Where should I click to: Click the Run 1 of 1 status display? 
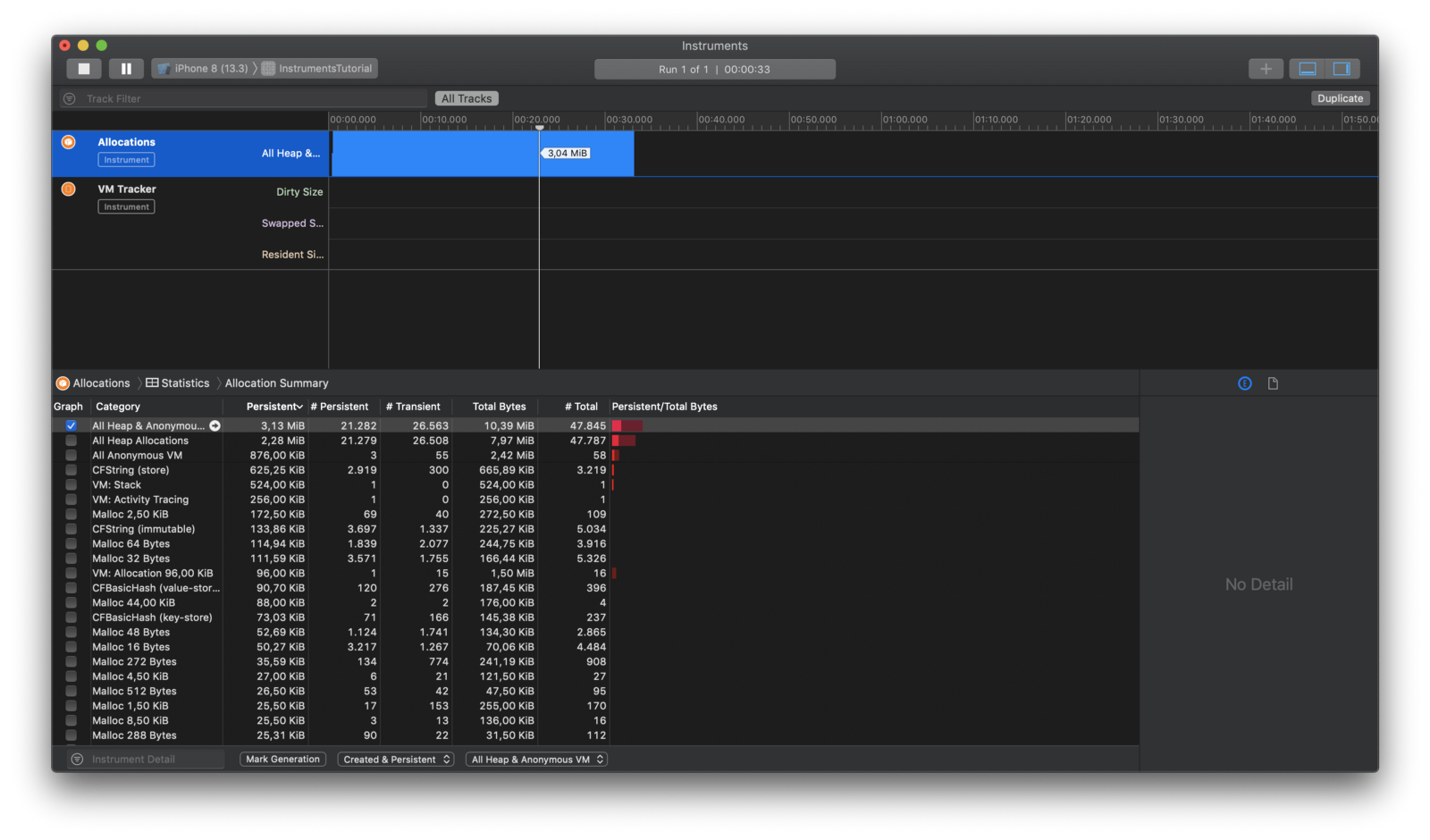715,69
